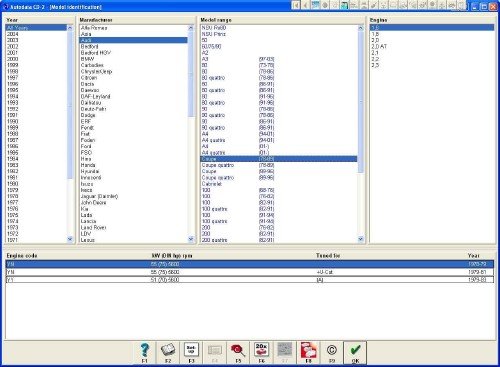Open the F3 Set-up icon
Screen dimensions: 500x367
[x=191, y=352]
